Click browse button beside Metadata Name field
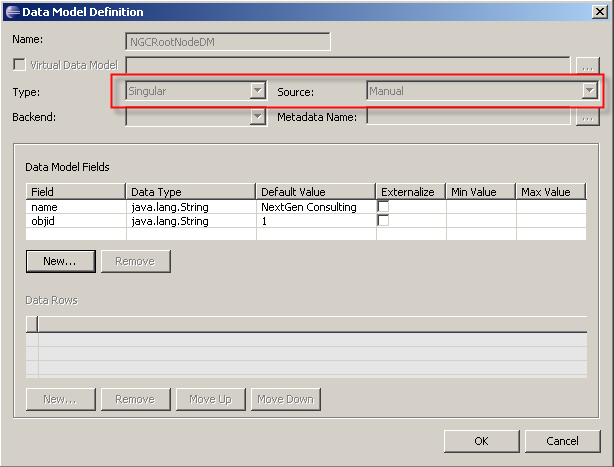Screen dimensions: 614x467 (588, 117)
